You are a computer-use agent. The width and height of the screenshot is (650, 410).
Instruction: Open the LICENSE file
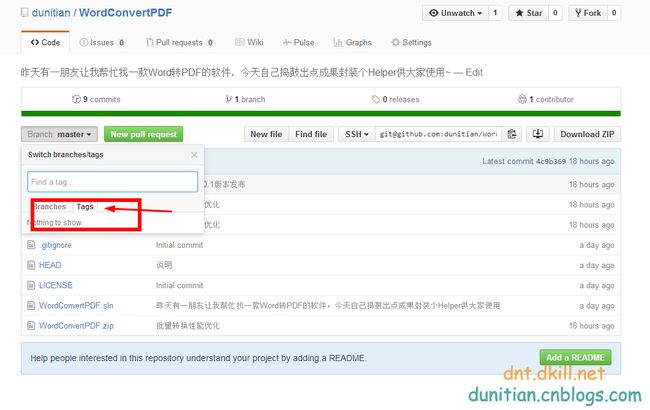tap(56, 285)
